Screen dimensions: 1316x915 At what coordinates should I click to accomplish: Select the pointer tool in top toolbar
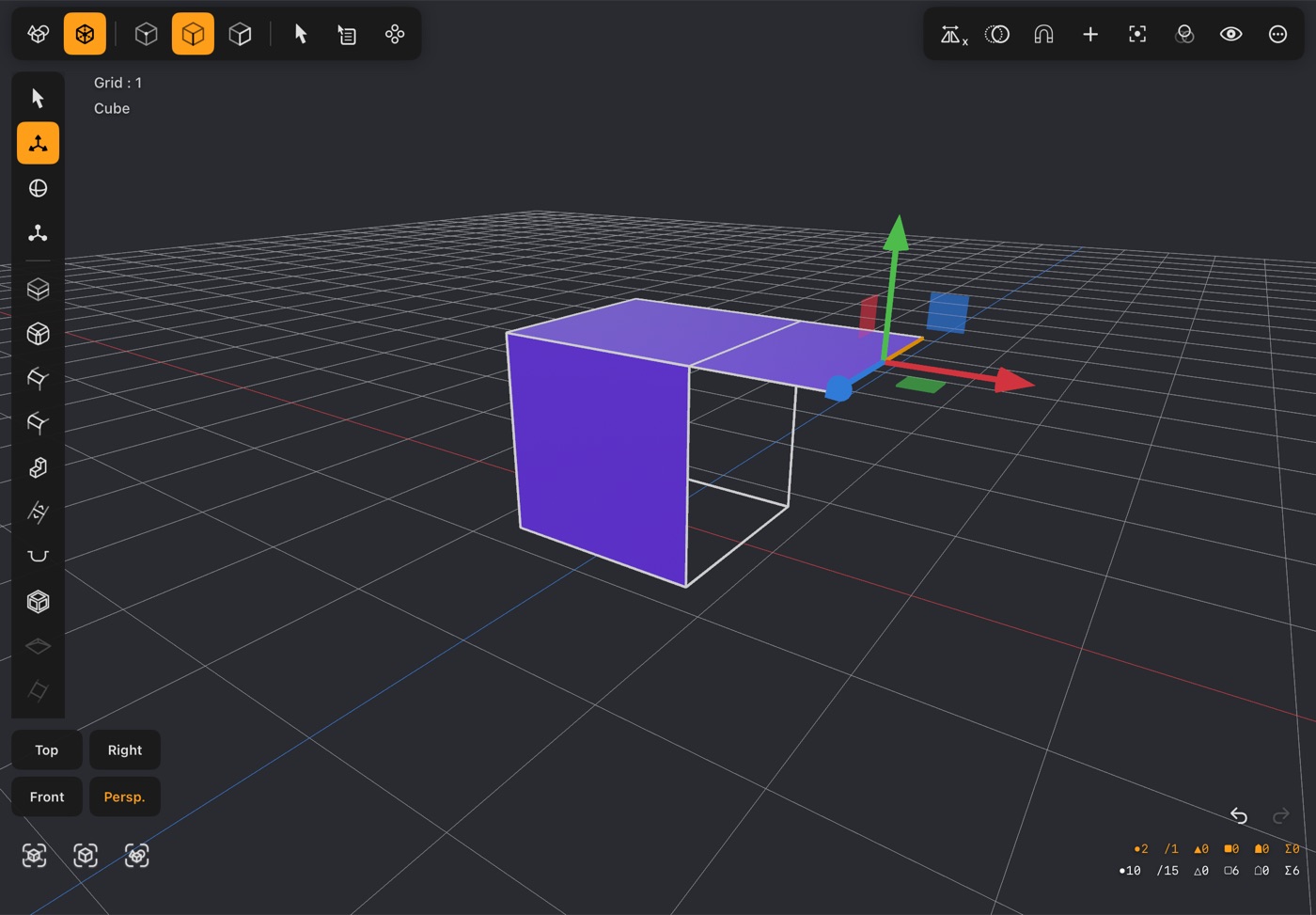(301, 34)
